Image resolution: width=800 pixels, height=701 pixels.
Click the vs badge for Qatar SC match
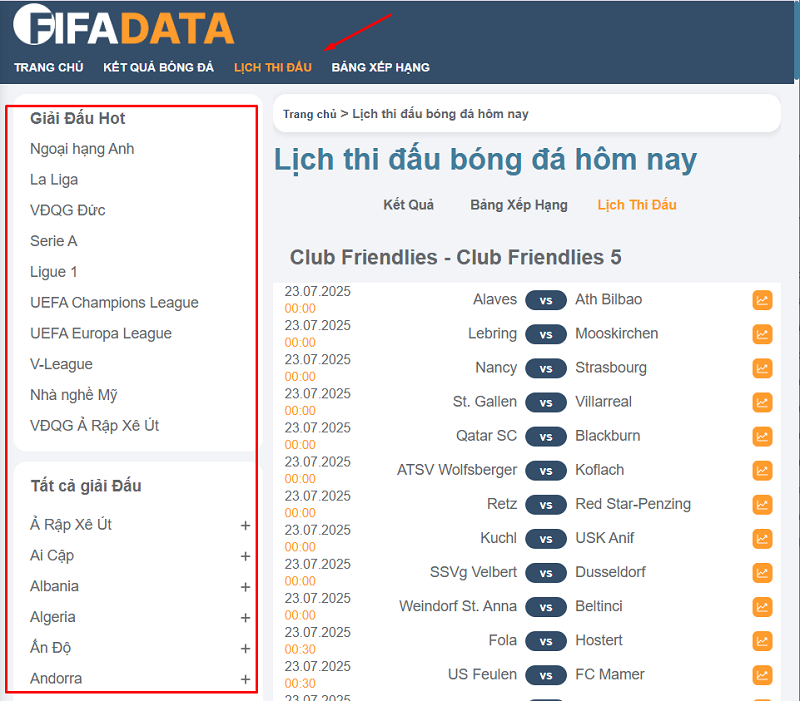coord(546,437)
